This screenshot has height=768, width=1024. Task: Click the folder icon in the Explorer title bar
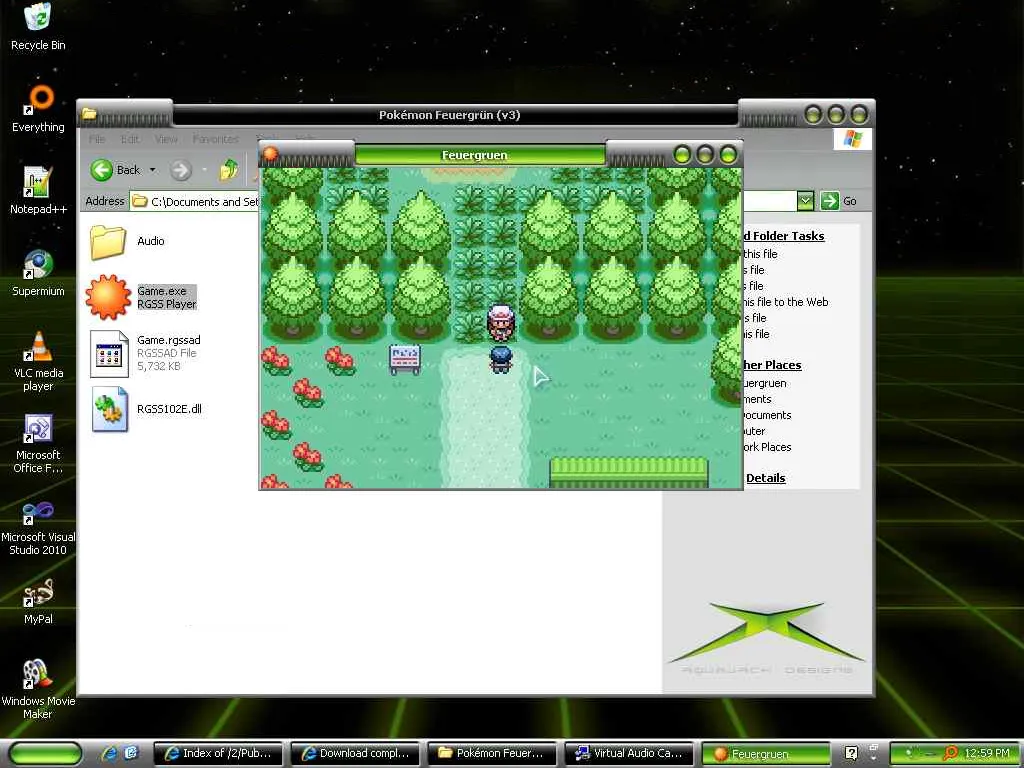[89, 115]
